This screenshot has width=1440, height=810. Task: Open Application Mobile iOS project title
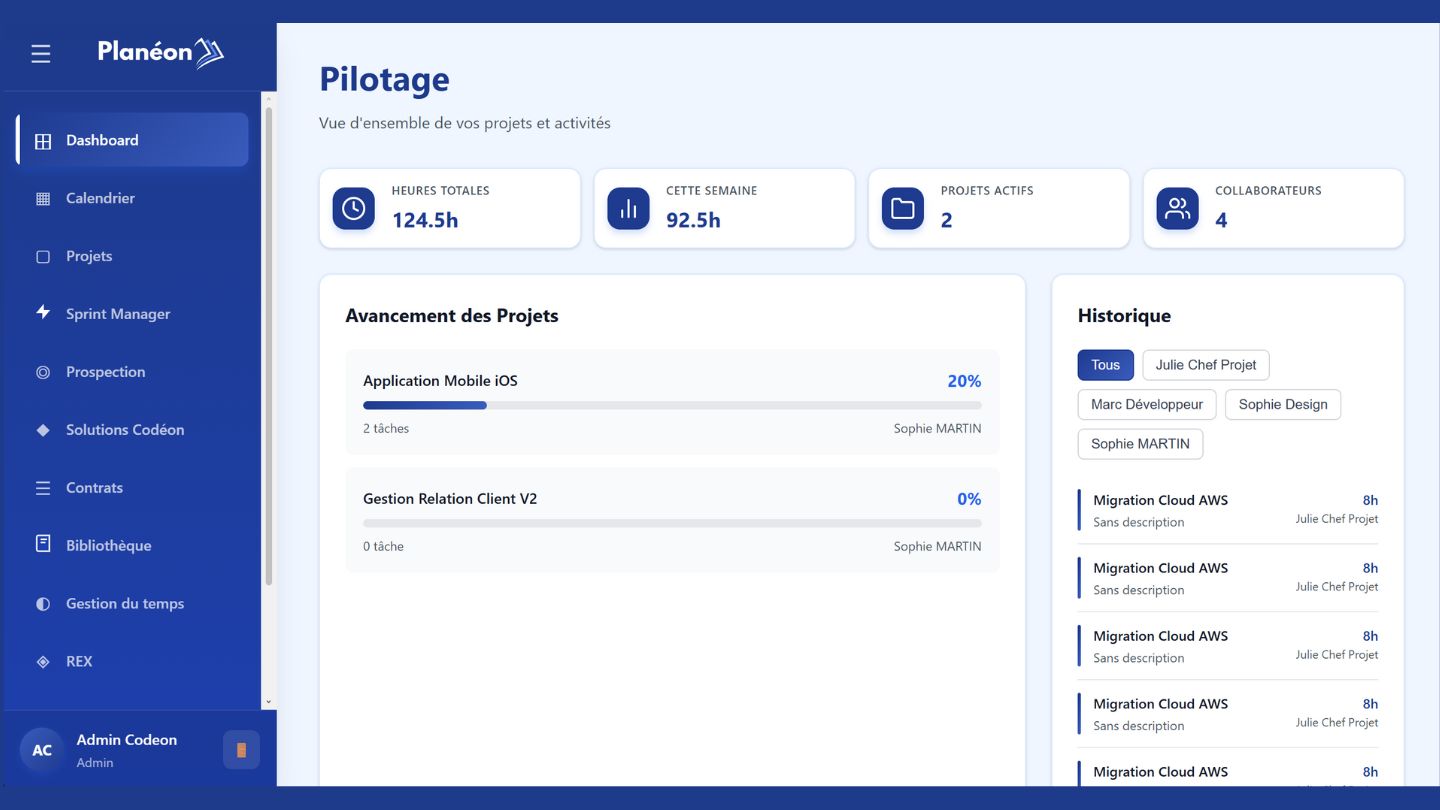(440, 381)
